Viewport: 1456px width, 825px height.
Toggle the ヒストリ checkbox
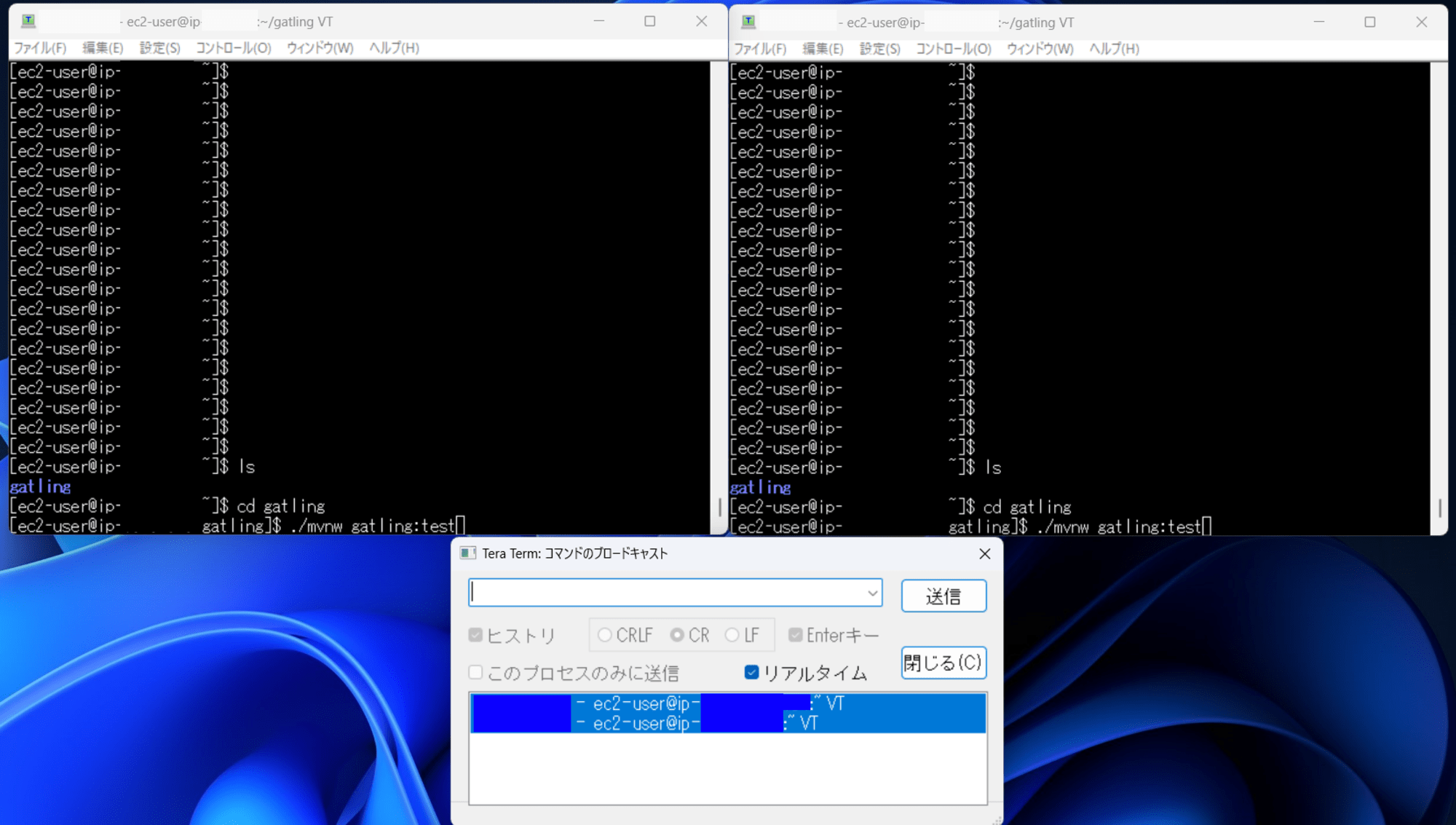[x=475, y=635]
